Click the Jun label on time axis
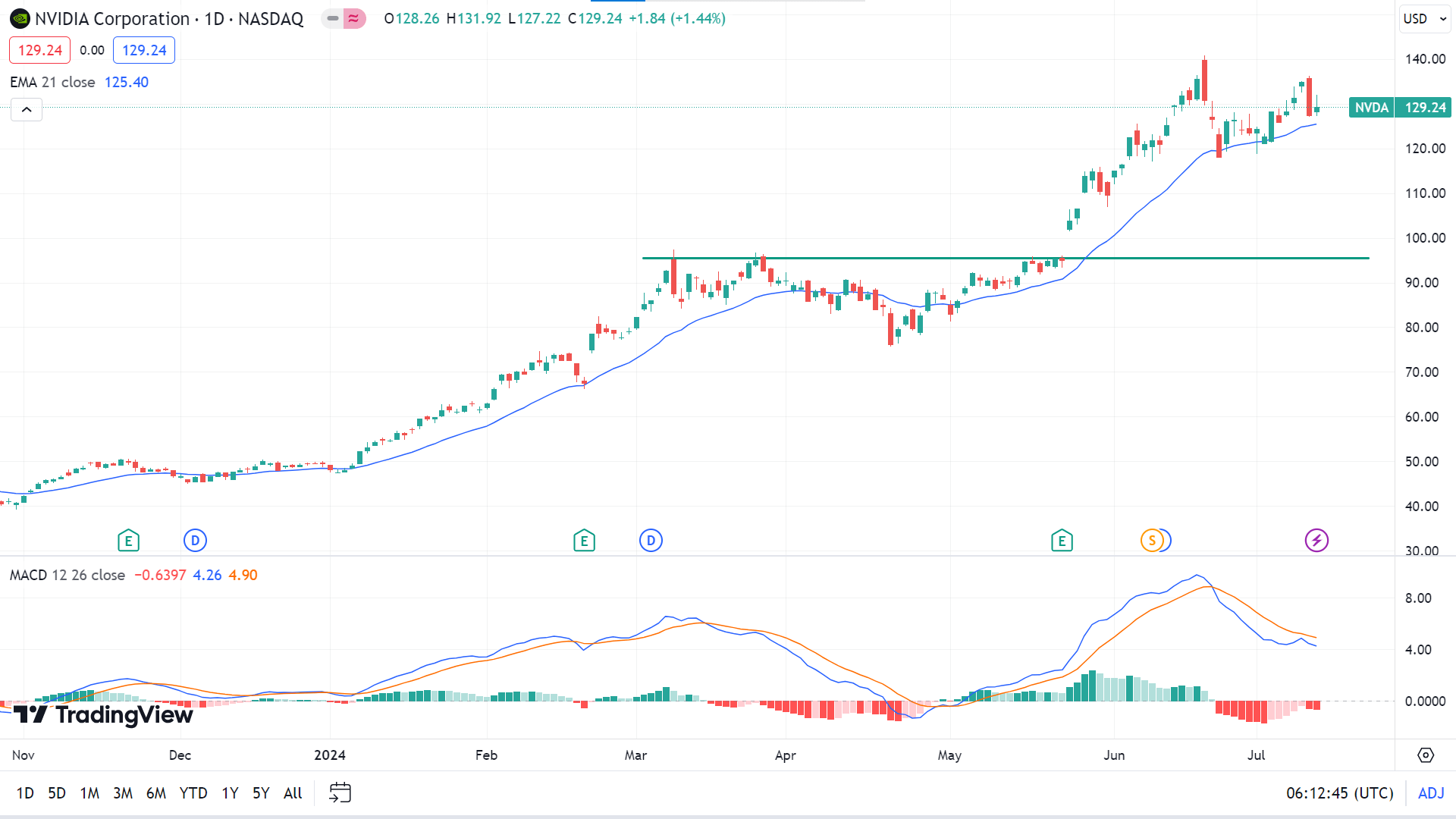This screenshot has width=1456, height=819. 1114,755
